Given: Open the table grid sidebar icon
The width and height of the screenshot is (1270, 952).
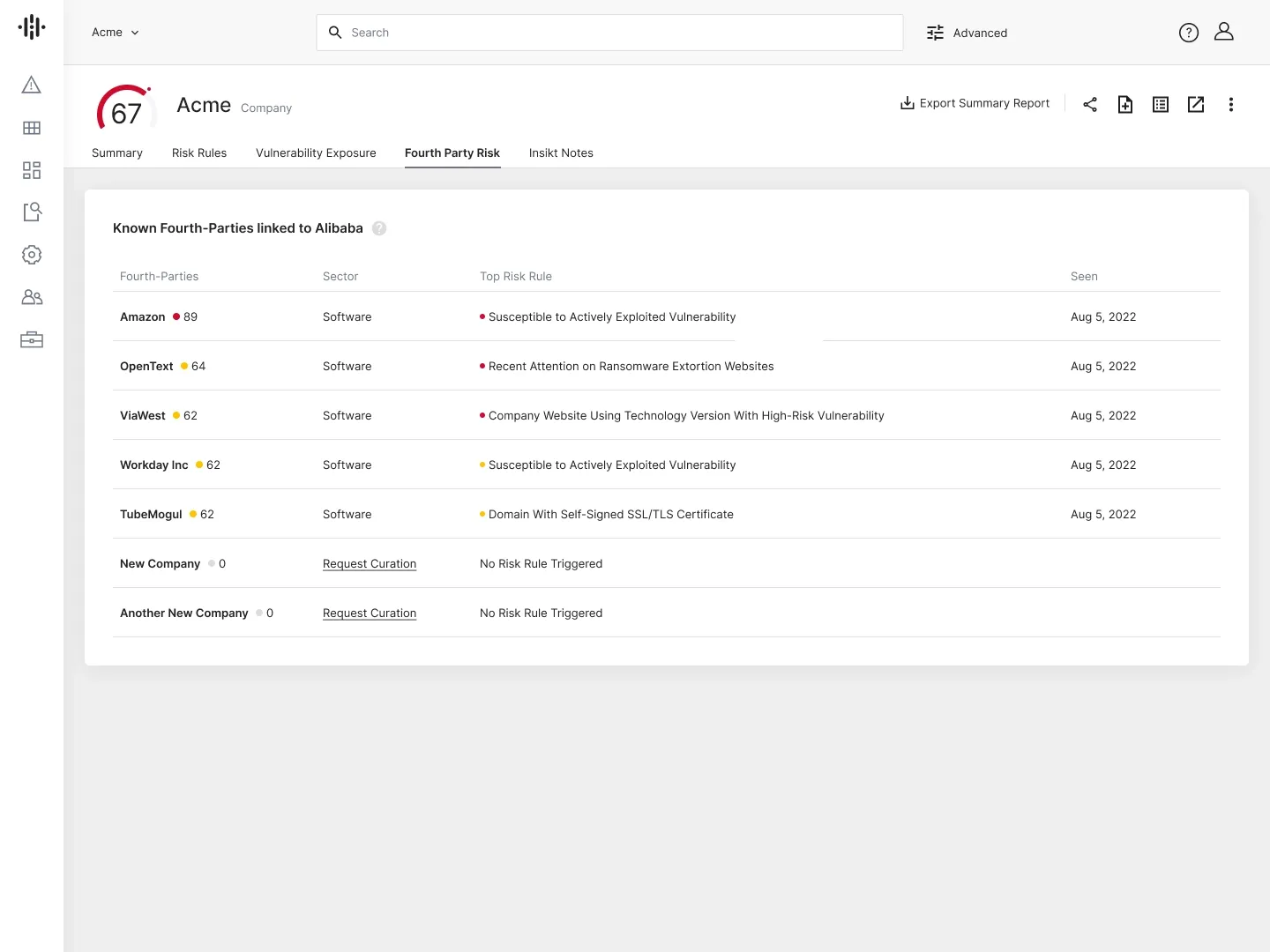Looking at the screenshot, I should tap(32, 128).
